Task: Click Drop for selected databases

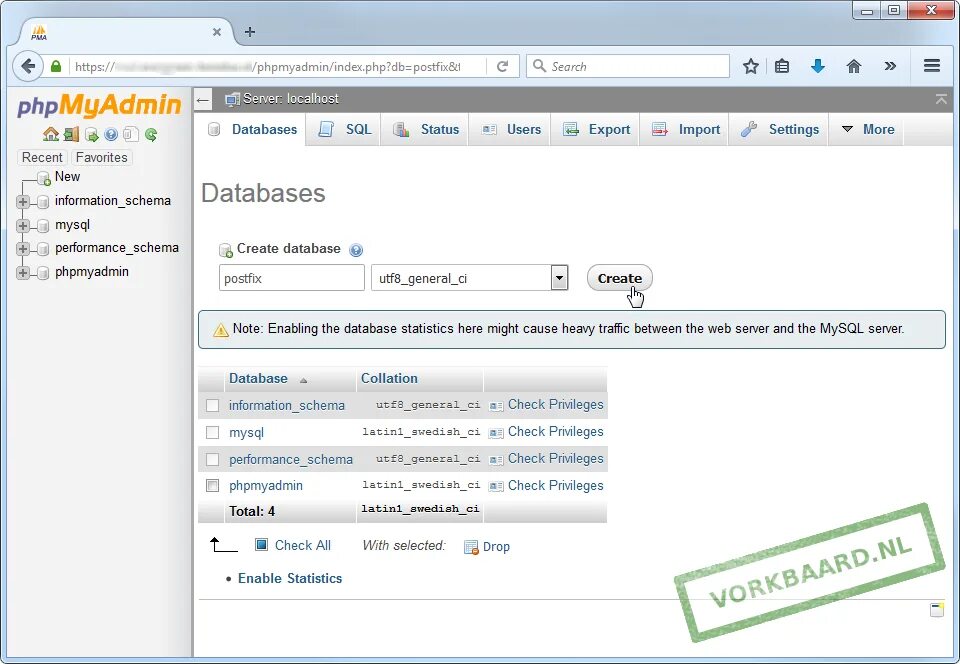Action: click(x=487, y=546)
